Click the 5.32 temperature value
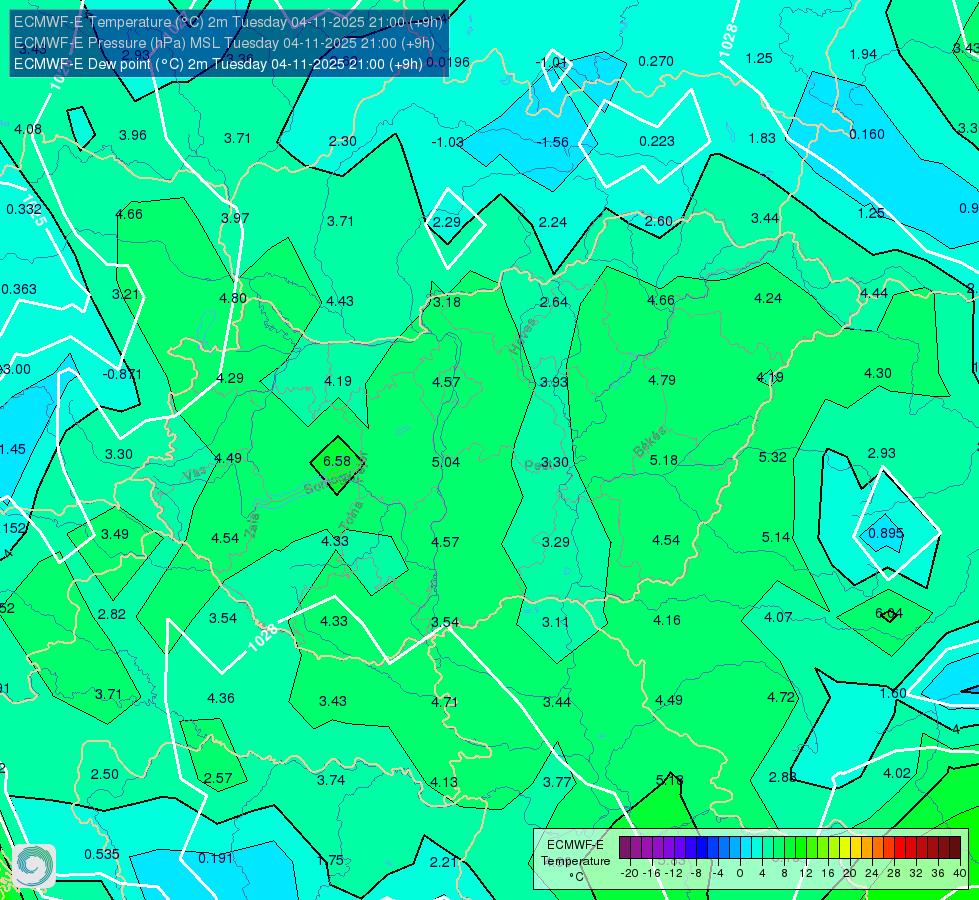 pos(772,457)
